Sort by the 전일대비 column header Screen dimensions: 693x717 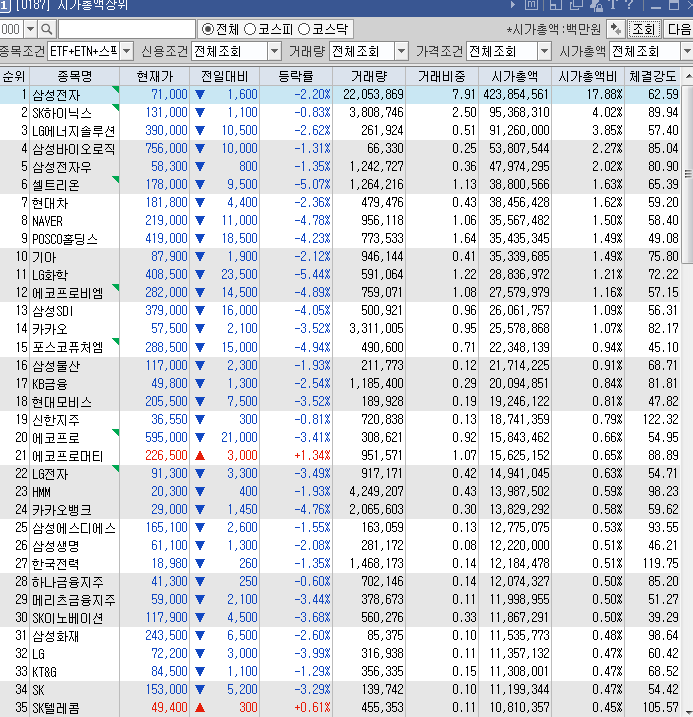click(224, 76)
